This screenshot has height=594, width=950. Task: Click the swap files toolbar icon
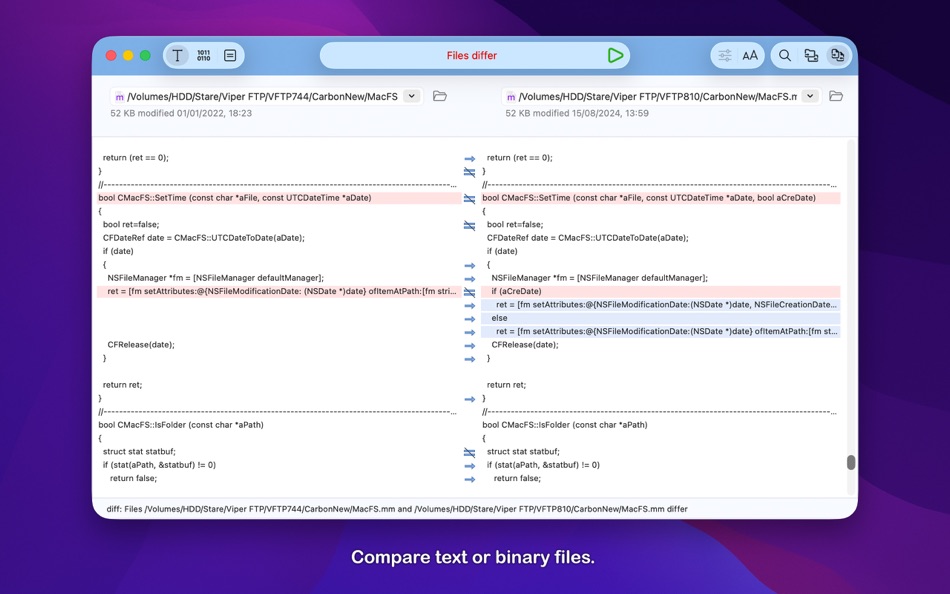[811, 55]
